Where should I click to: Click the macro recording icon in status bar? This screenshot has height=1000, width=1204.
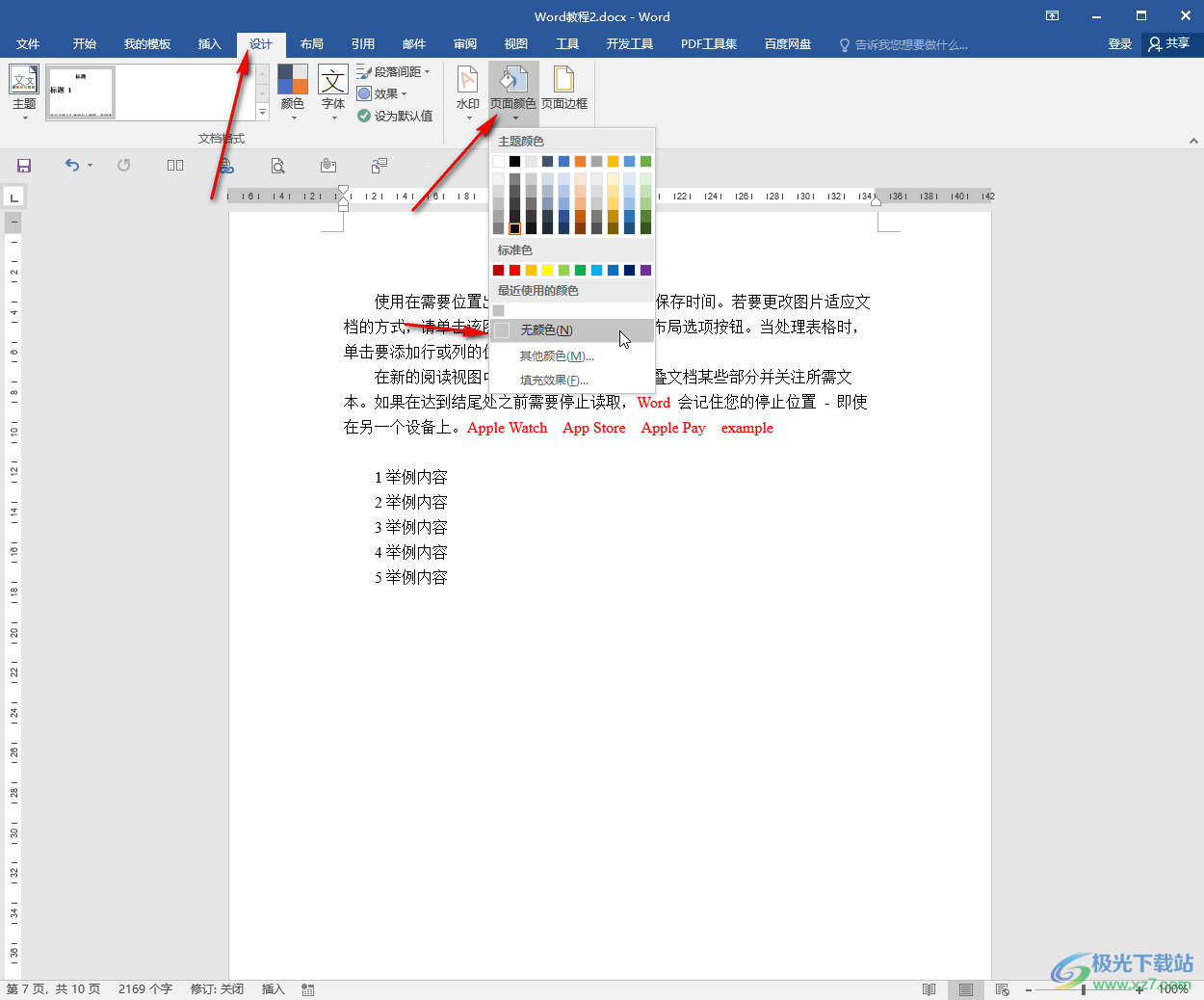(x=308, y=989)
